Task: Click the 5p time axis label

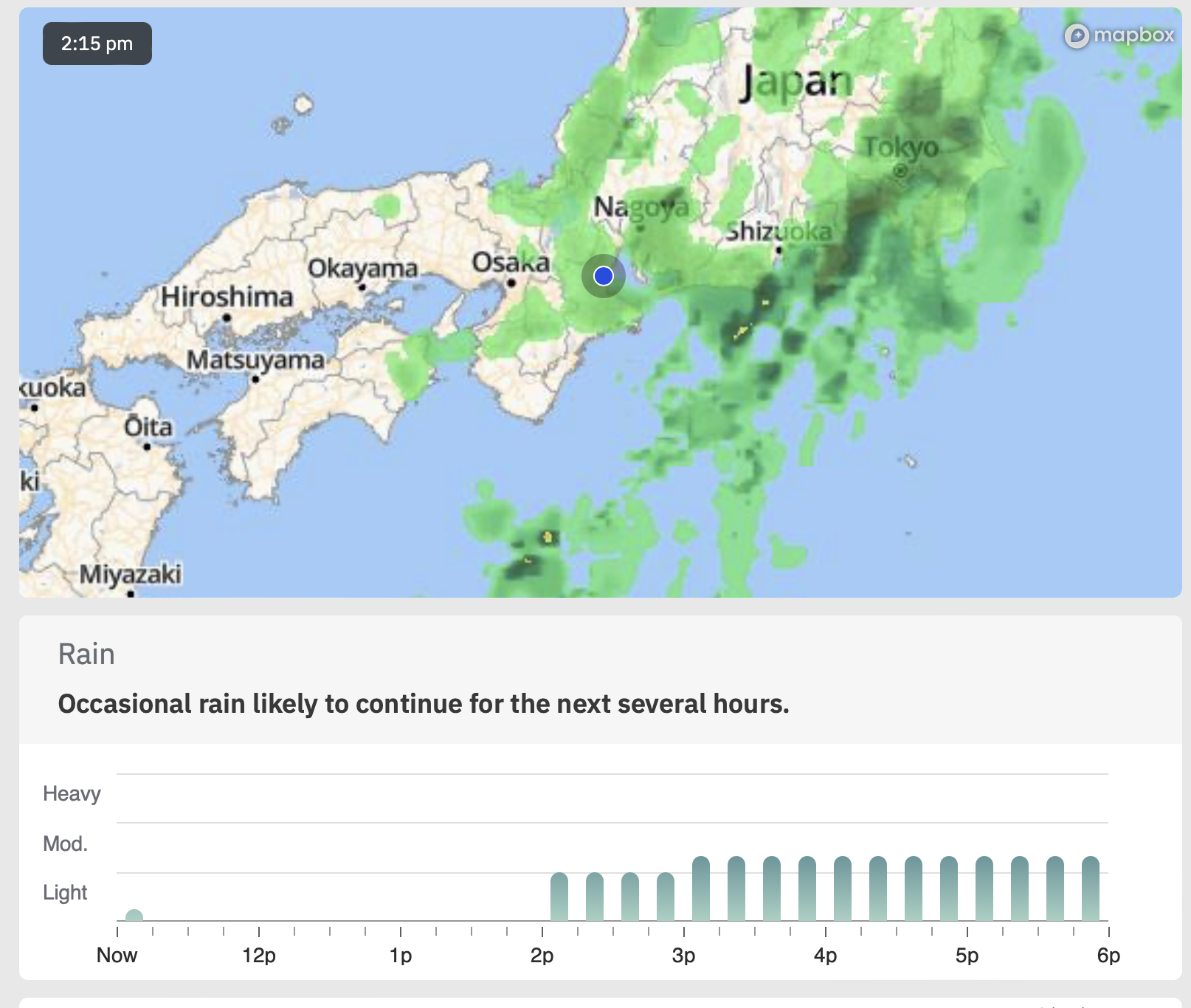Action: [x=967, y=956]
